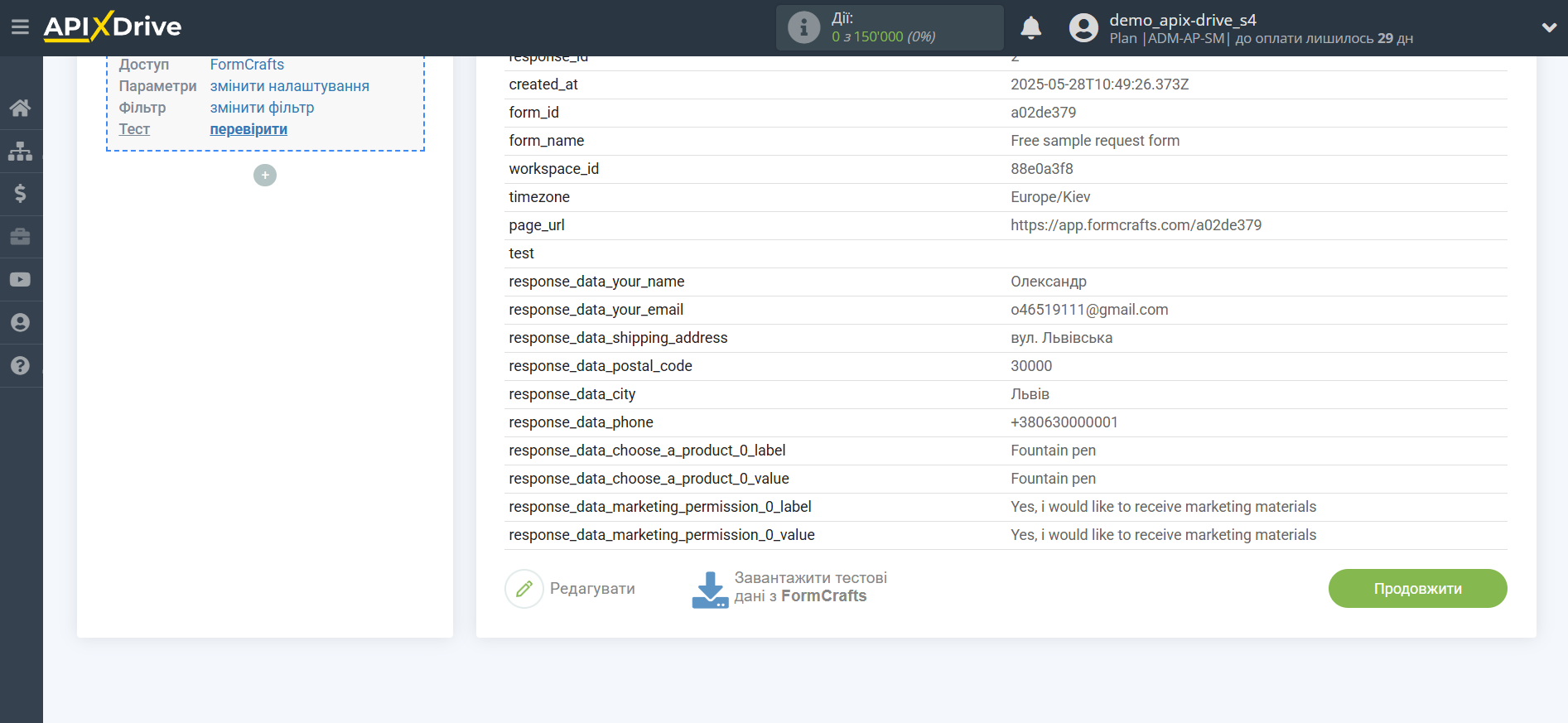Open notifications bell

click(1030, 28)
